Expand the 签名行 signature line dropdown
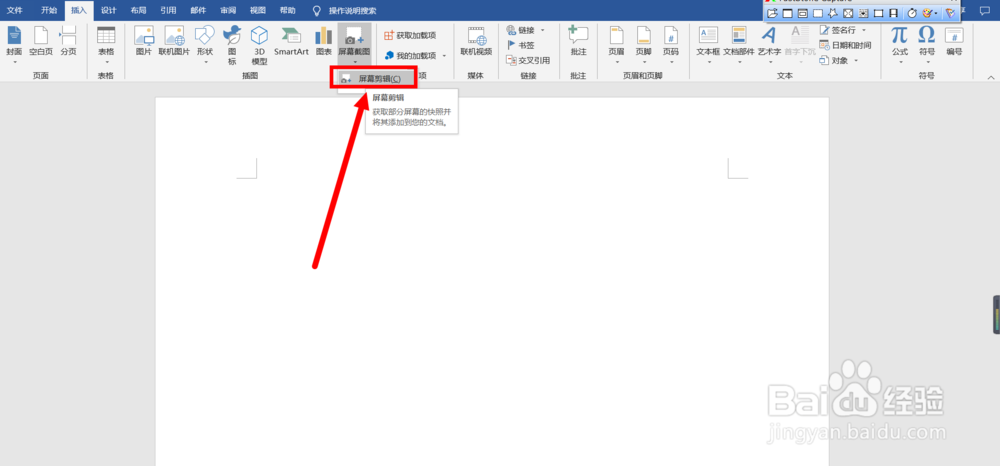This screenshot has width=1000, height=466. pyautogui.click(x=864, y=30)
